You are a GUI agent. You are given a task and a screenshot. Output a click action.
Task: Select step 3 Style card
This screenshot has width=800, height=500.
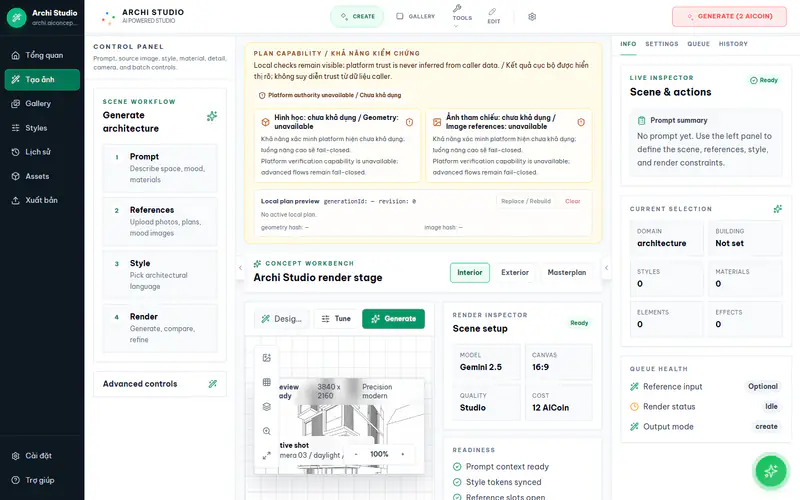click(160, 274)
